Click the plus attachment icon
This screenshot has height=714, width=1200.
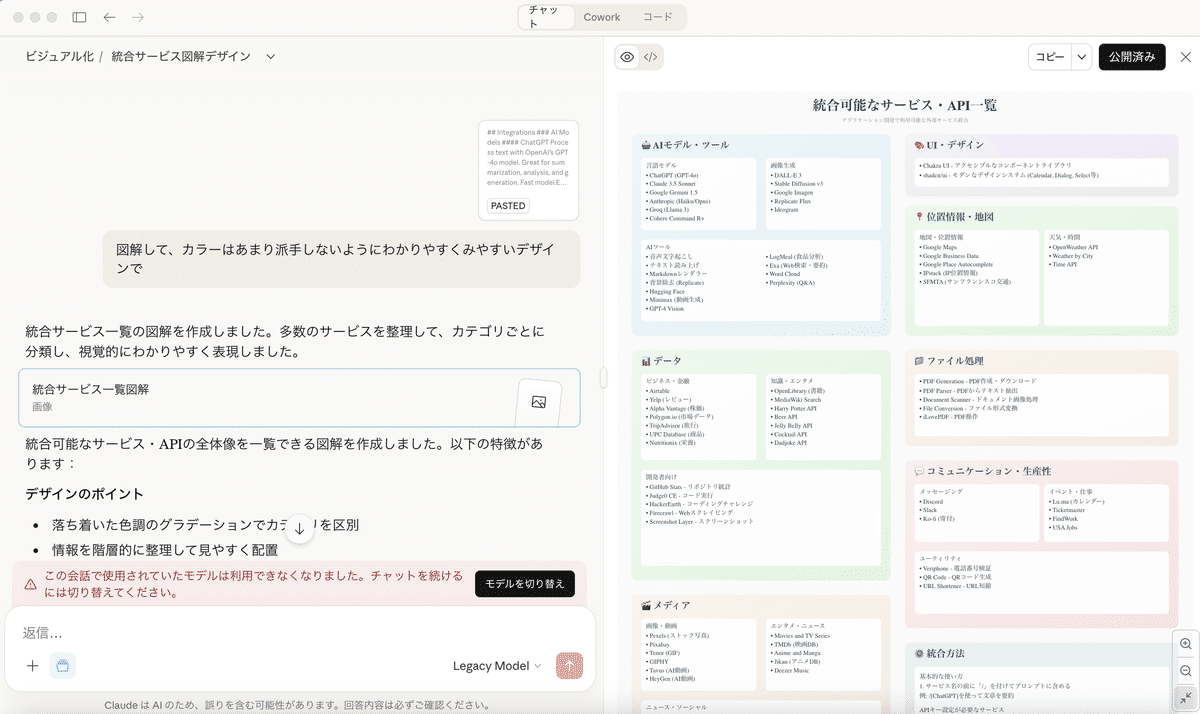[x=33, y=666]
